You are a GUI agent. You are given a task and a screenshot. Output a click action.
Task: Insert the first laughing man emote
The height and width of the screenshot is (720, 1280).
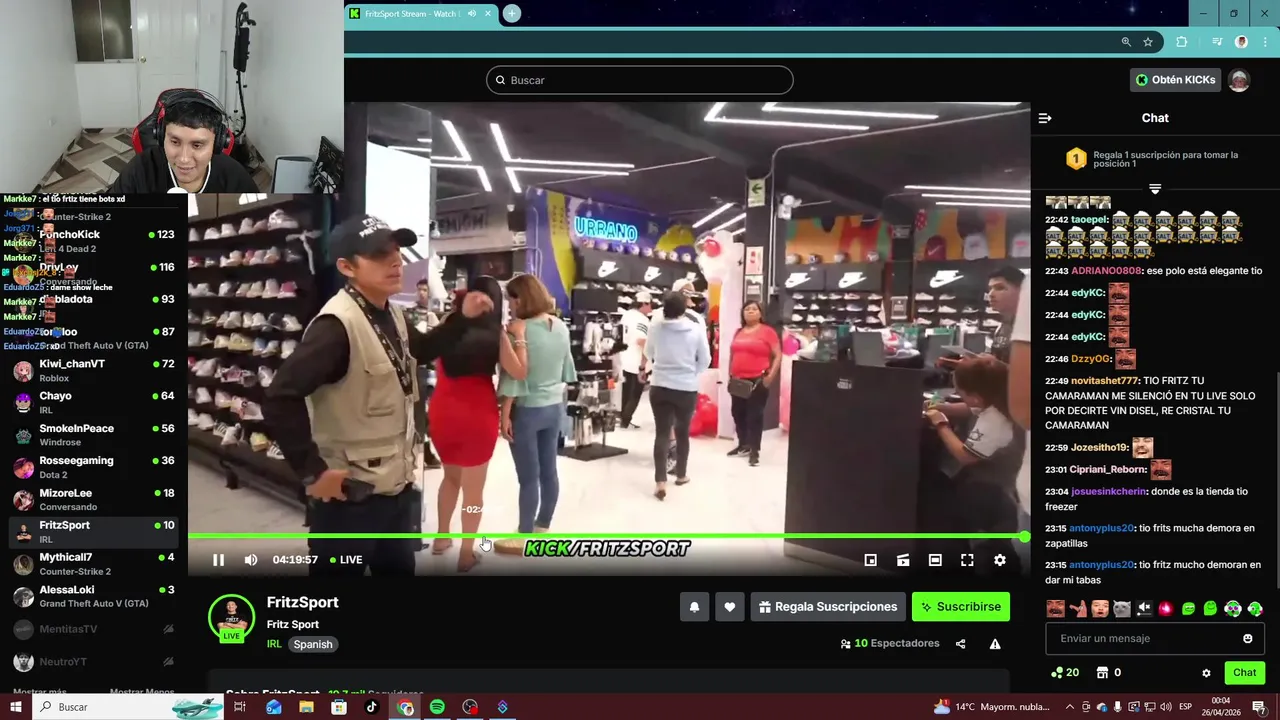tap(1055, 608)
